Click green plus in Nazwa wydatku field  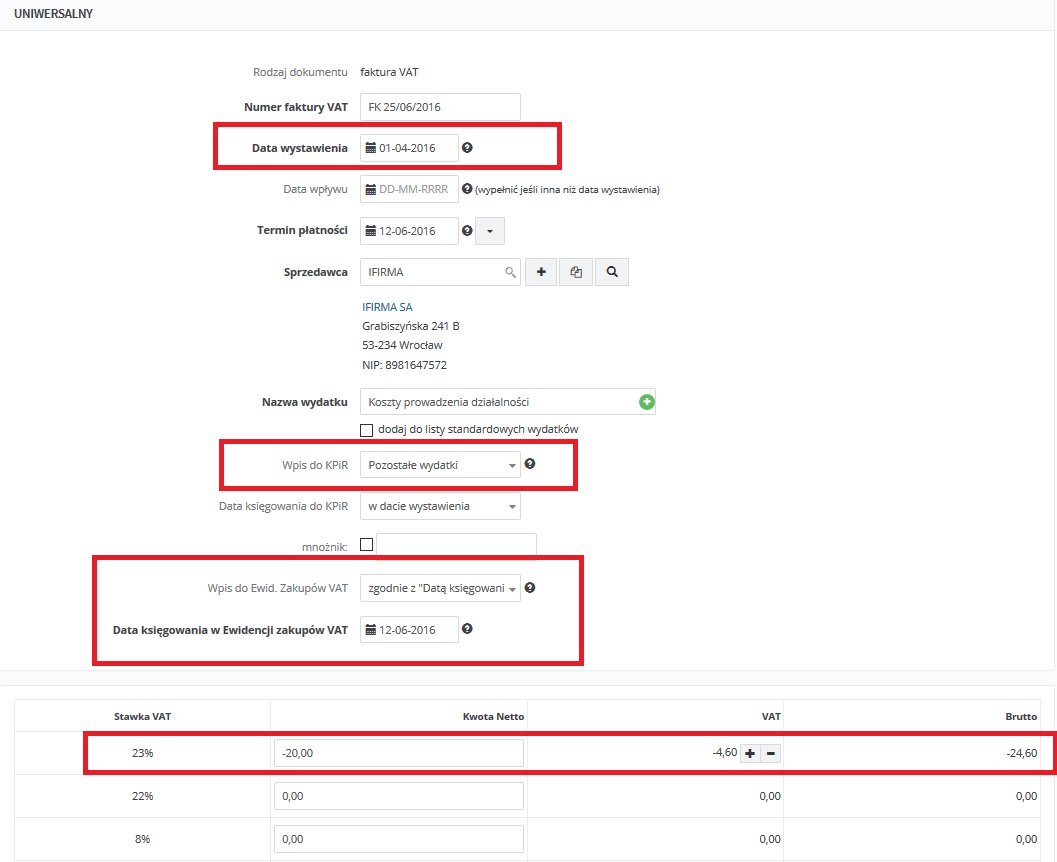646,402
